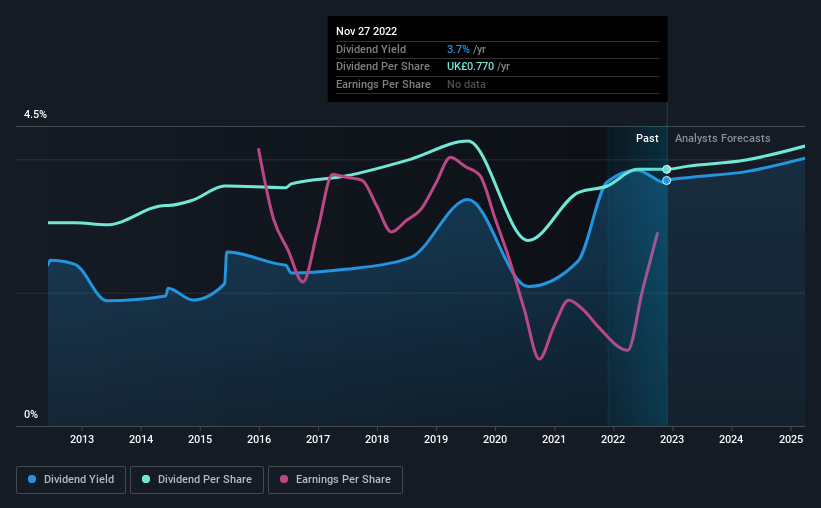Click the 2013 x-axis label
Image resolution: width=821 pixels, height=508 pixels.
pyautogui.click(x=82, y=439)
